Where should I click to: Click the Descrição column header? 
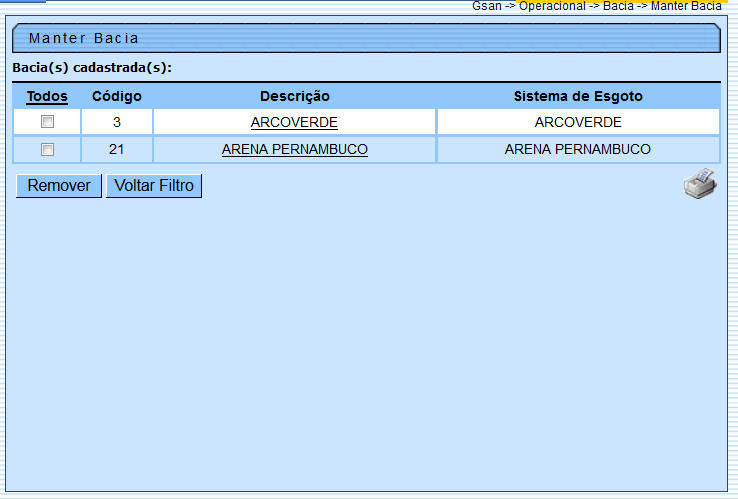pos(295,97)
